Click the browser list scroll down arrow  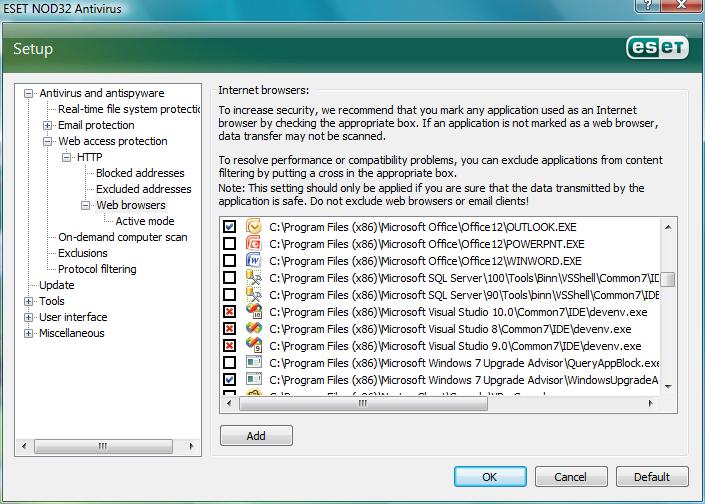click(669, 387)
